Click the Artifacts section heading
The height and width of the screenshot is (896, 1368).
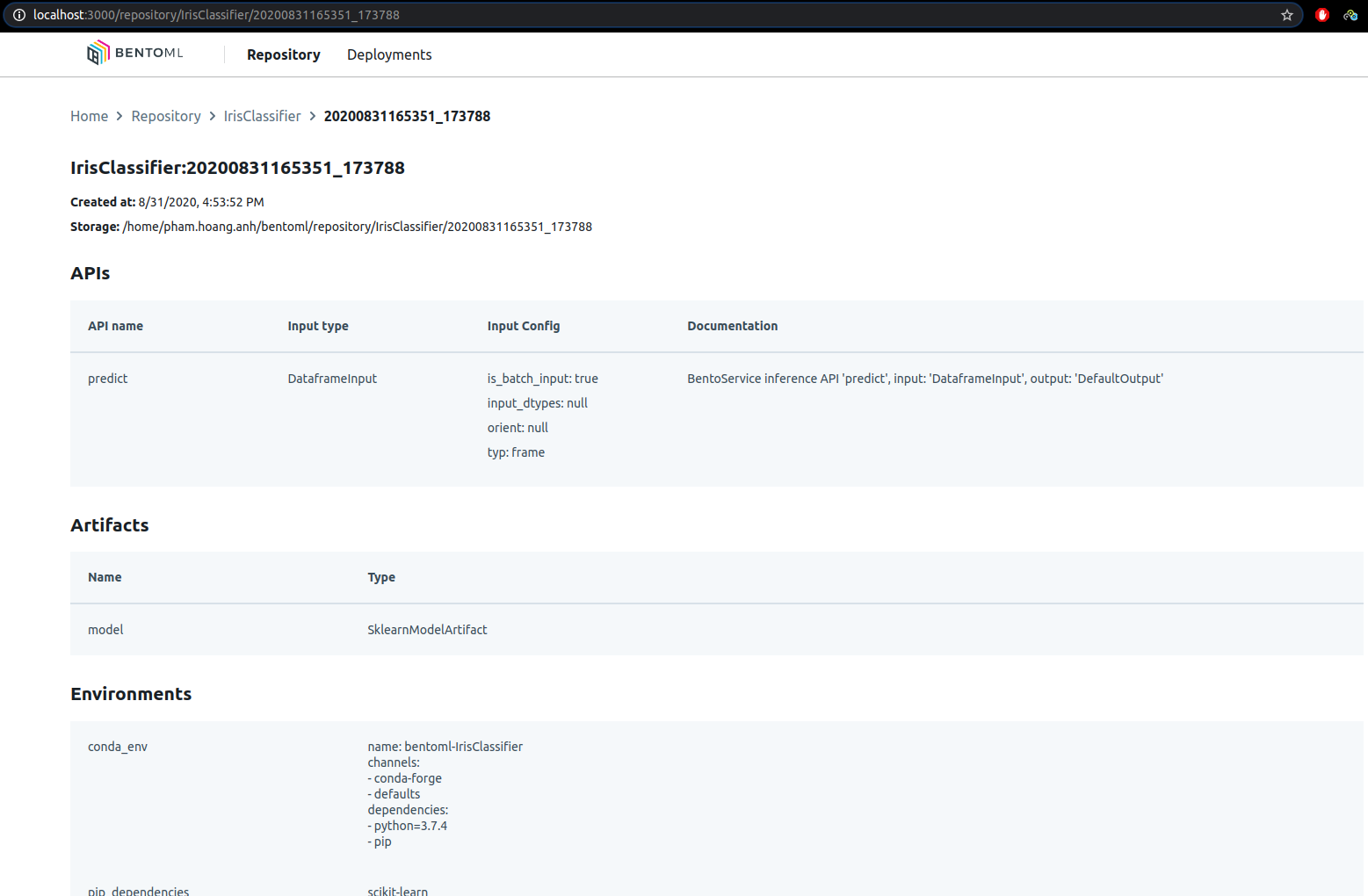click(110, 525)
